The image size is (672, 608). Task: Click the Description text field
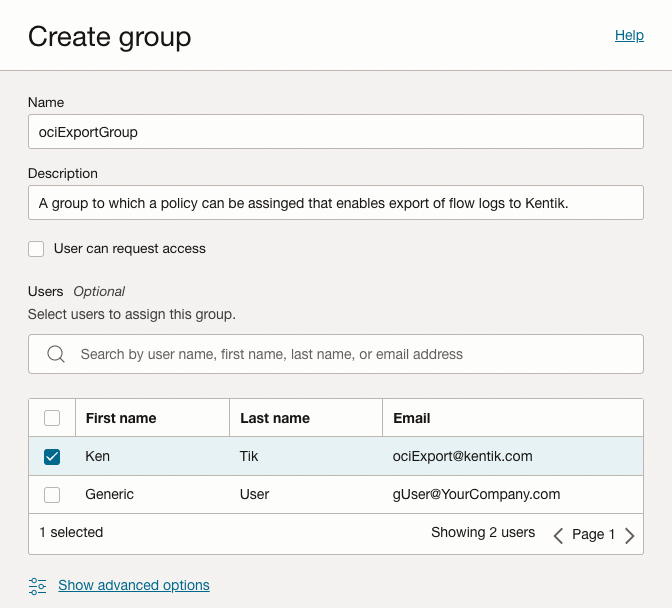click(335, 203)
